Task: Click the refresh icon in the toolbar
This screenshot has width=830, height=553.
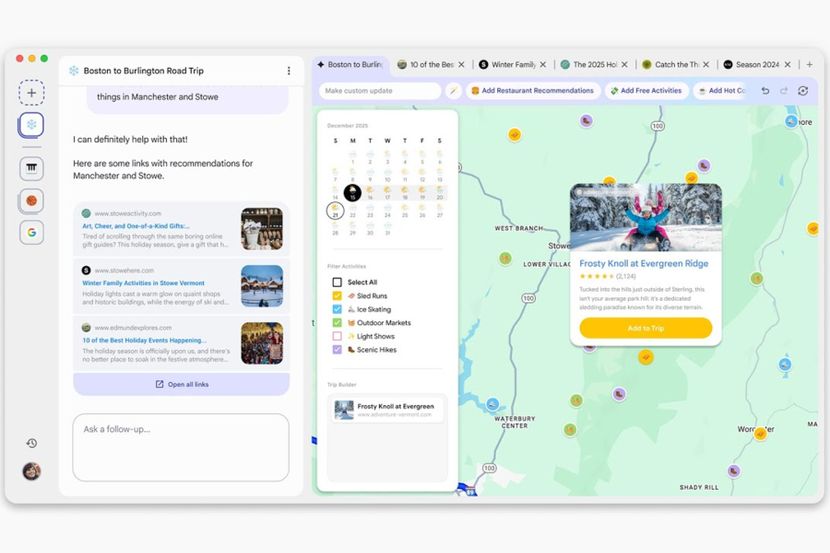Action: point(803,91)
